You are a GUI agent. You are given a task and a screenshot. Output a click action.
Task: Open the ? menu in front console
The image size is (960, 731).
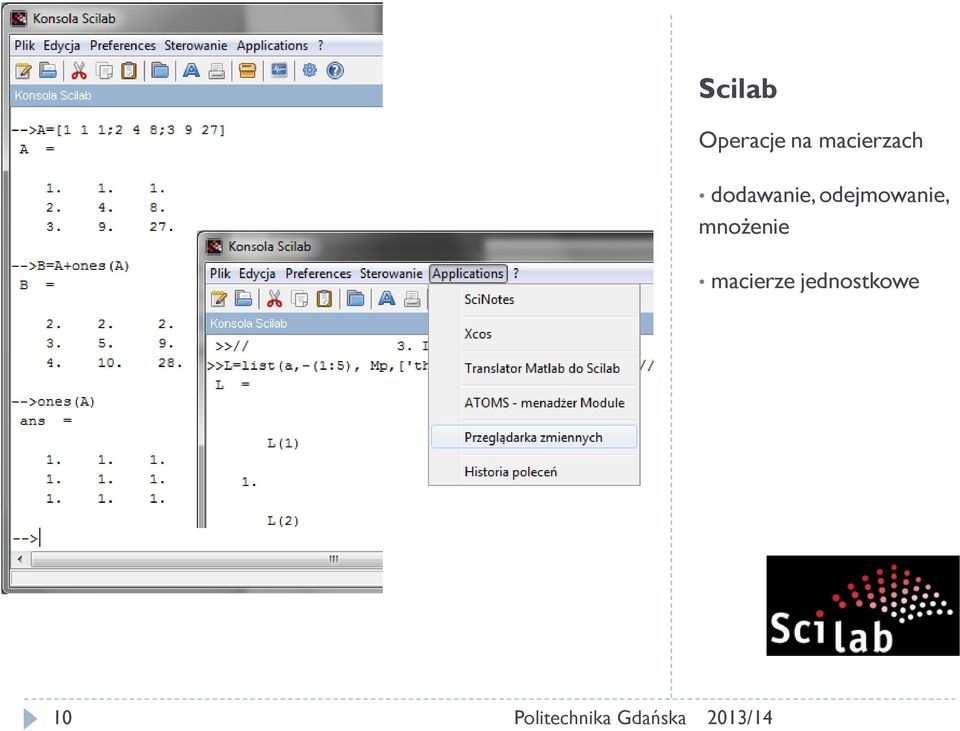[516, 273]
